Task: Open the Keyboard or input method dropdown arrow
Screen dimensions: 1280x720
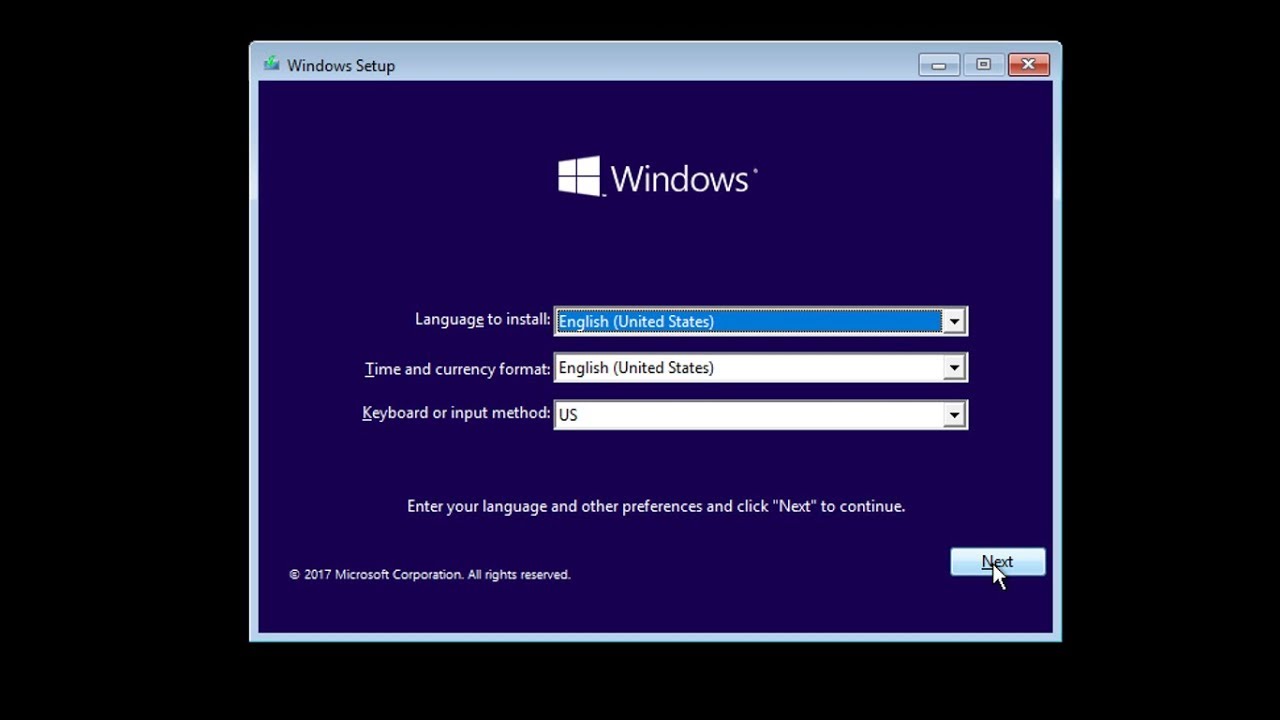Action: [954, 415]
